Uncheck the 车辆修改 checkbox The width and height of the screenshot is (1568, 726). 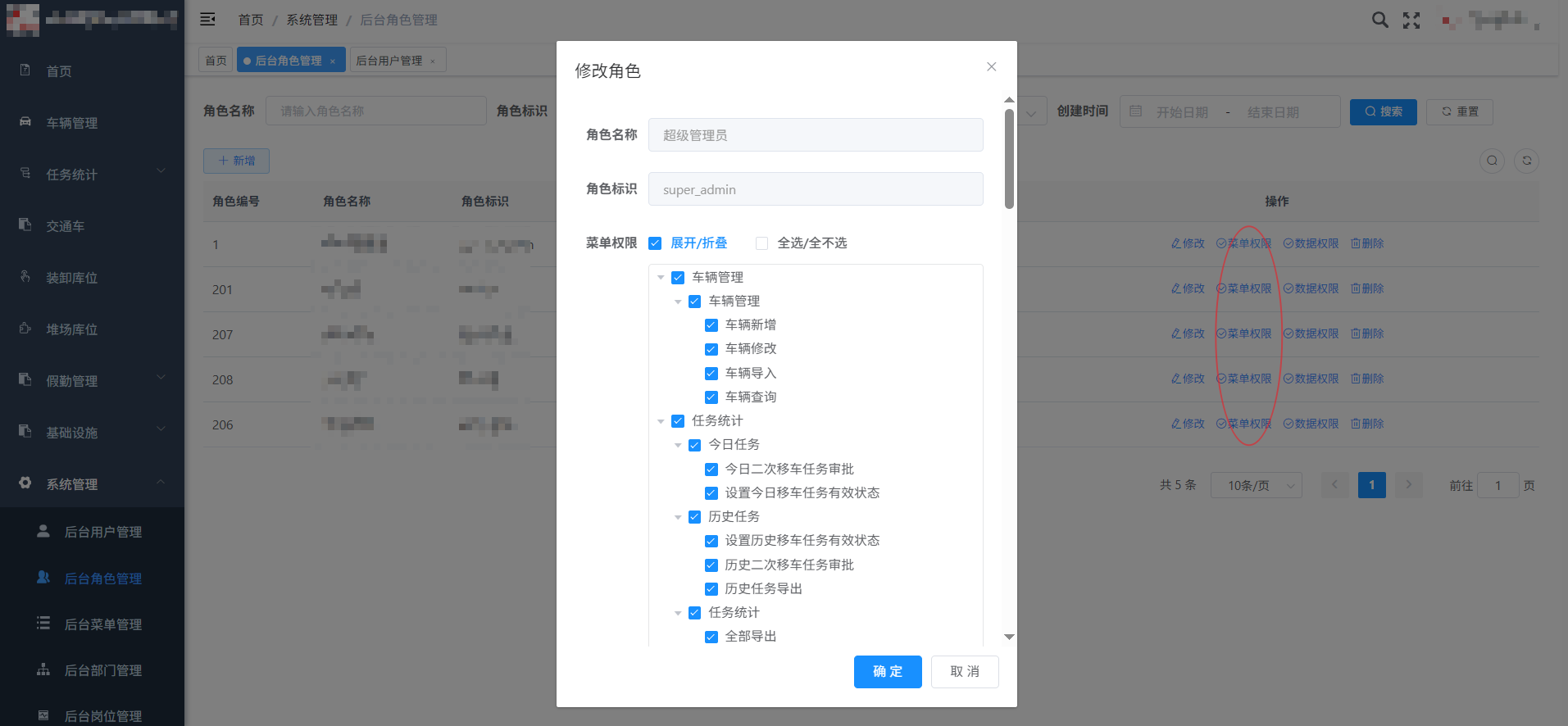pyautogui.click(x=711, y=349)
